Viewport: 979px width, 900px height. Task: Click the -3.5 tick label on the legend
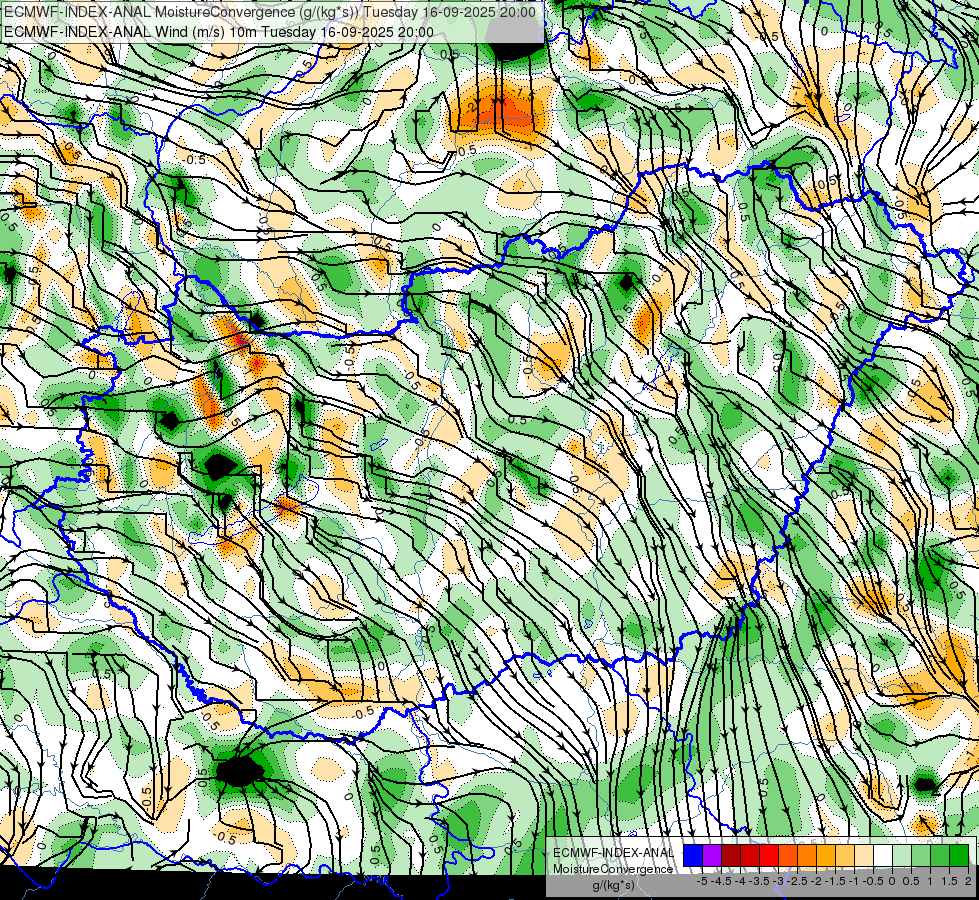759,881
